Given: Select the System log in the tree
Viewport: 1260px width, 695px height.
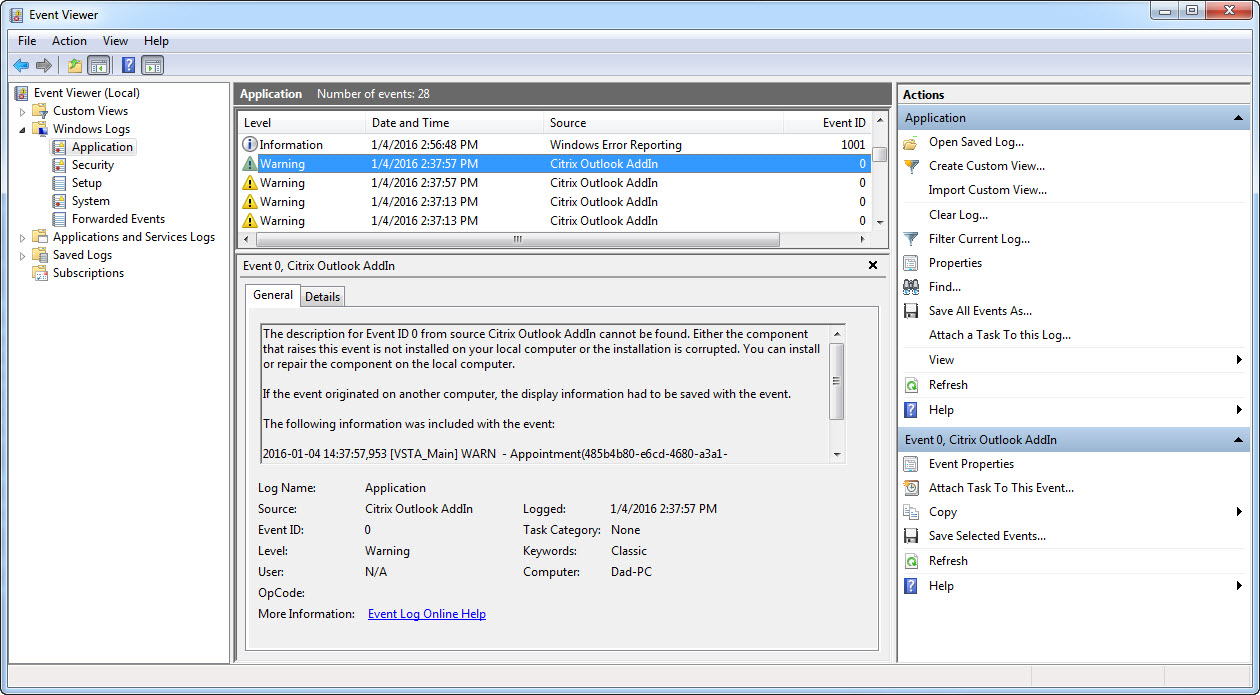Looking at the screenshot, I should click(90, 201).
